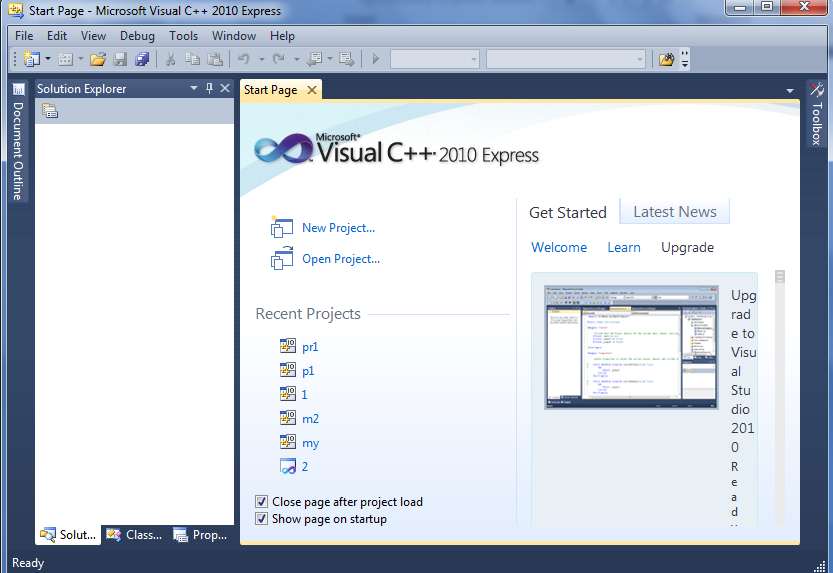Click the Save floppy disk icon
Viewport: 833px width, 573px height.
tap(120, 59)
